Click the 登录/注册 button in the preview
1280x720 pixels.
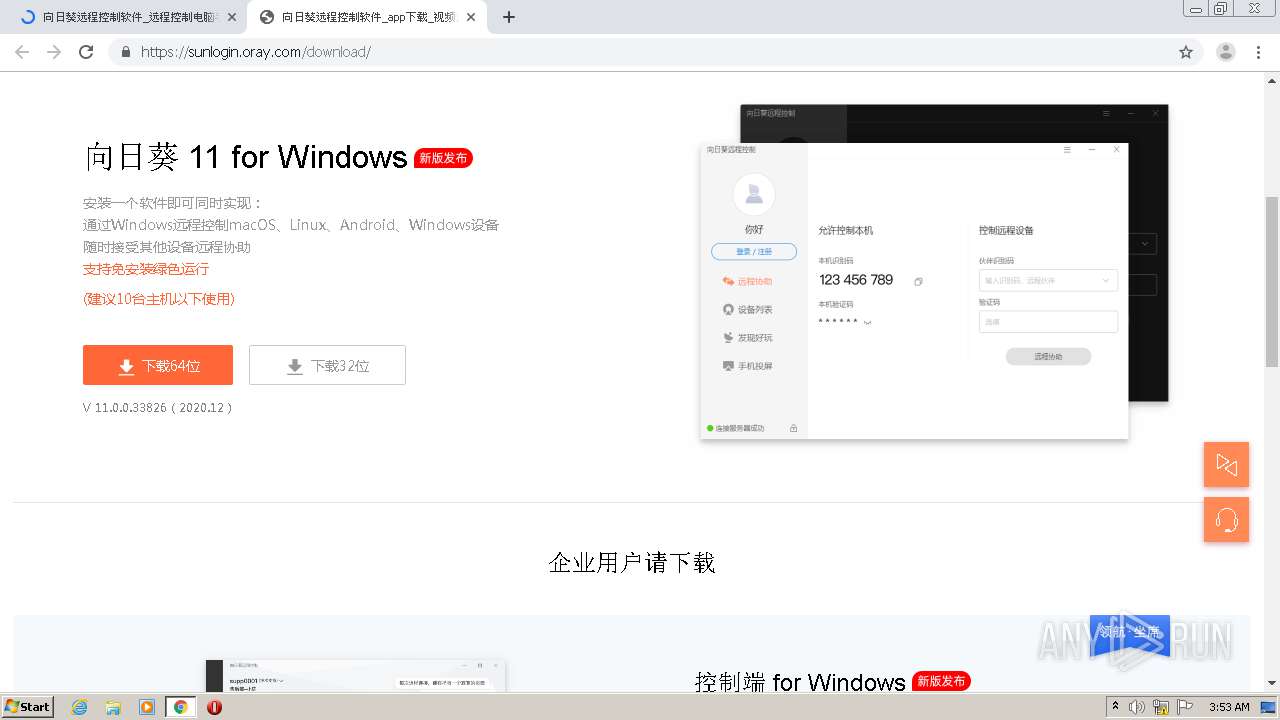pos(754,251)
